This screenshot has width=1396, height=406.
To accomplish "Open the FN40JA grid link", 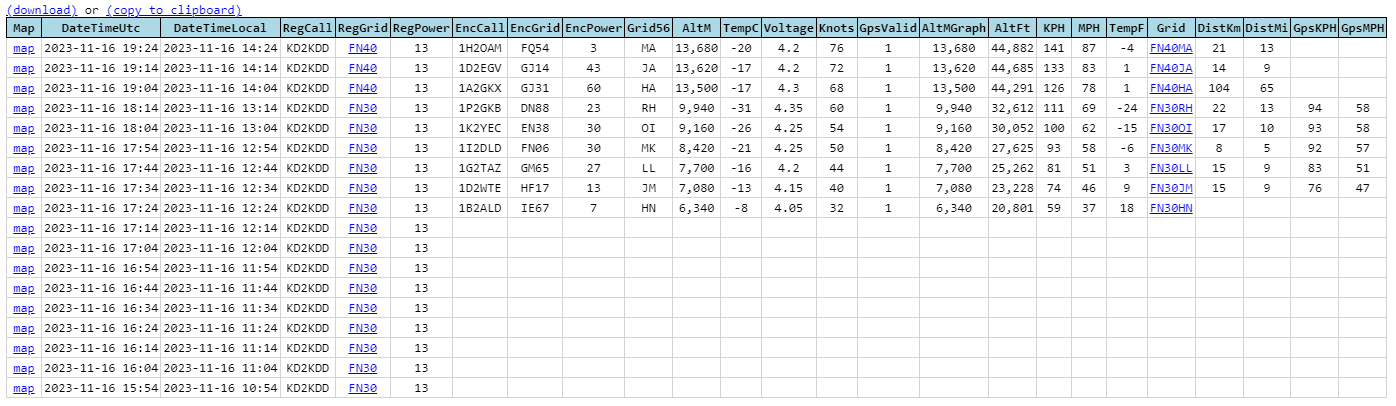I will click(x=1170, y=68).
